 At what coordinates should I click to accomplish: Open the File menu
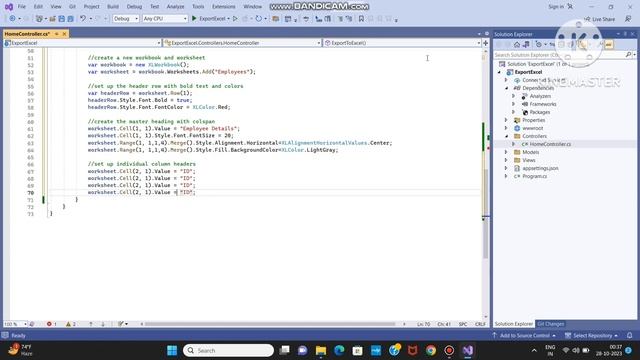click(x=22, y=7)
